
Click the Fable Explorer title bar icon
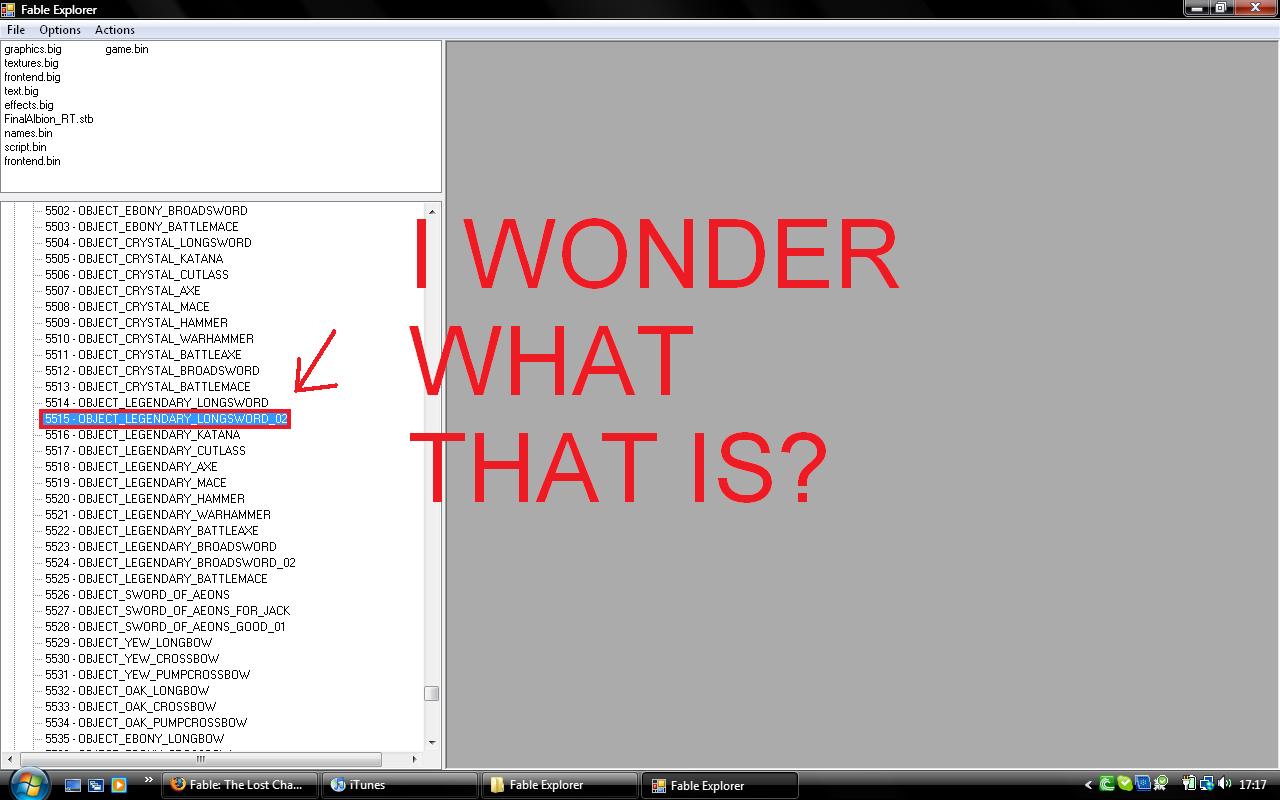coord(9,9)
